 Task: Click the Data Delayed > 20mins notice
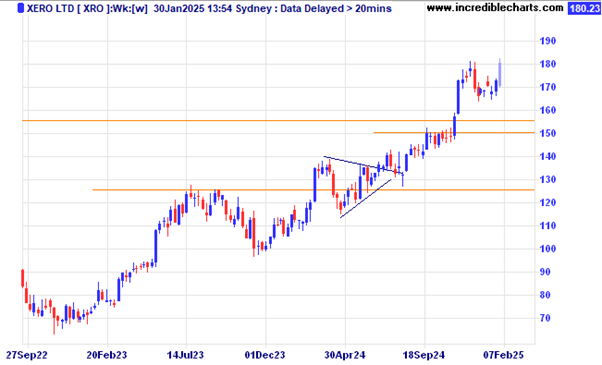point(336,8)
